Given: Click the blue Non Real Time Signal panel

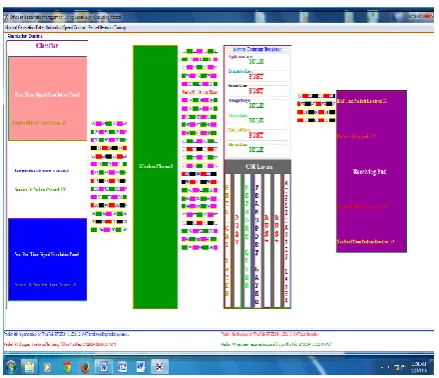Looking at the screenshot, I should (48, 259).
